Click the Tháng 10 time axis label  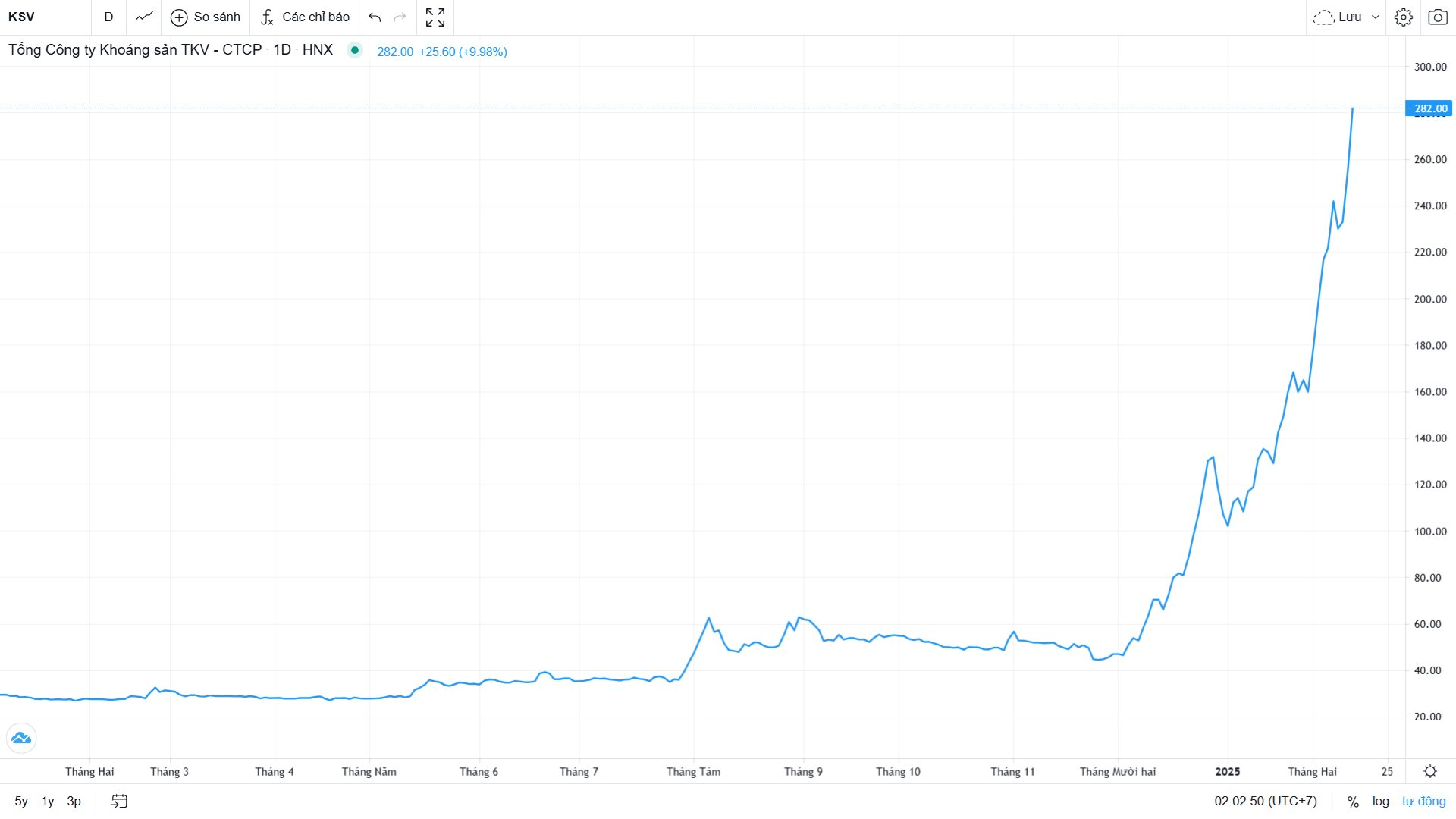898,772
